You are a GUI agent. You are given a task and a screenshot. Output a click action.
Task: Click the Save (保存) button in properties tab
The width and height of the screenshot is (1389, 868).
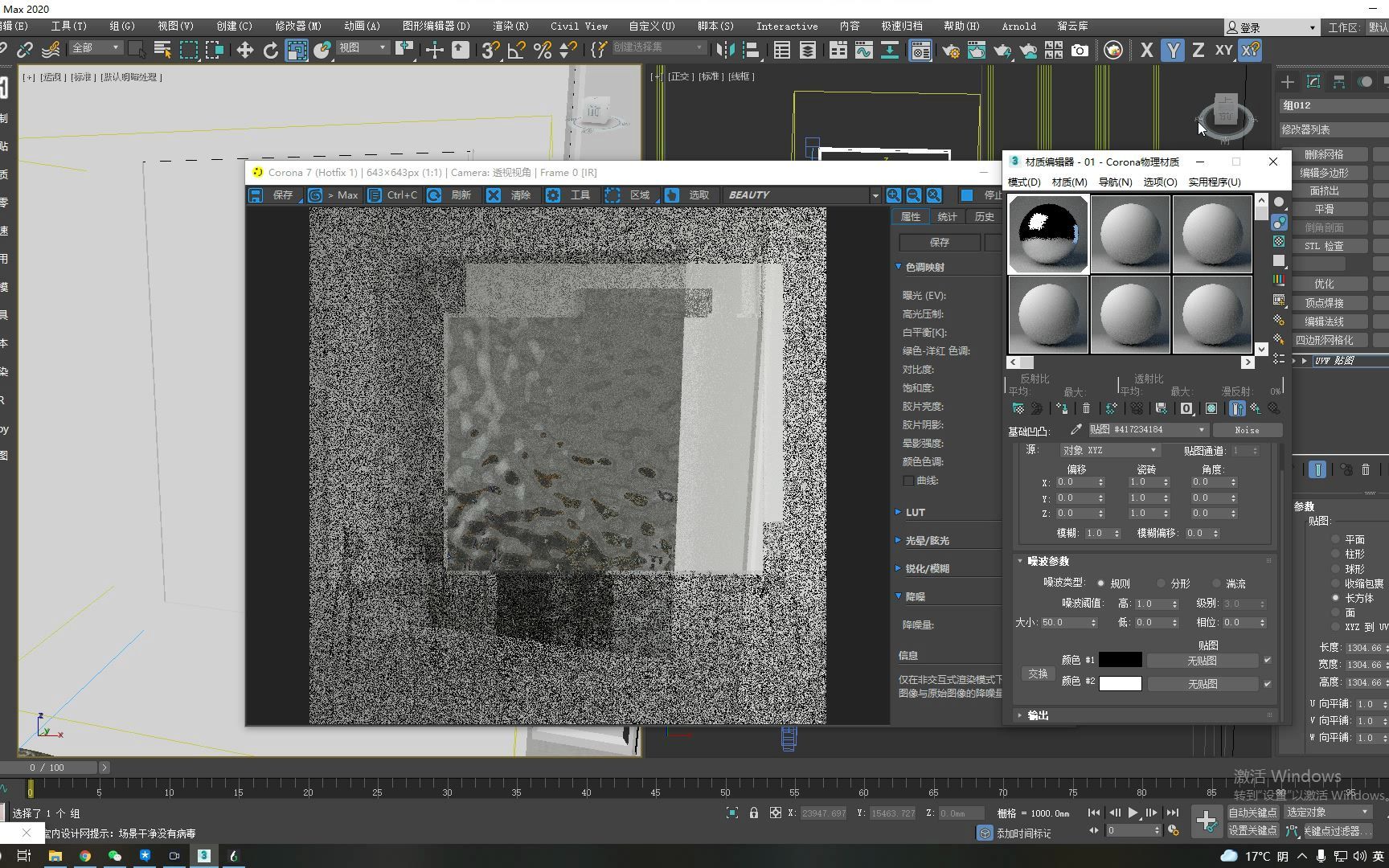[939, 242]
